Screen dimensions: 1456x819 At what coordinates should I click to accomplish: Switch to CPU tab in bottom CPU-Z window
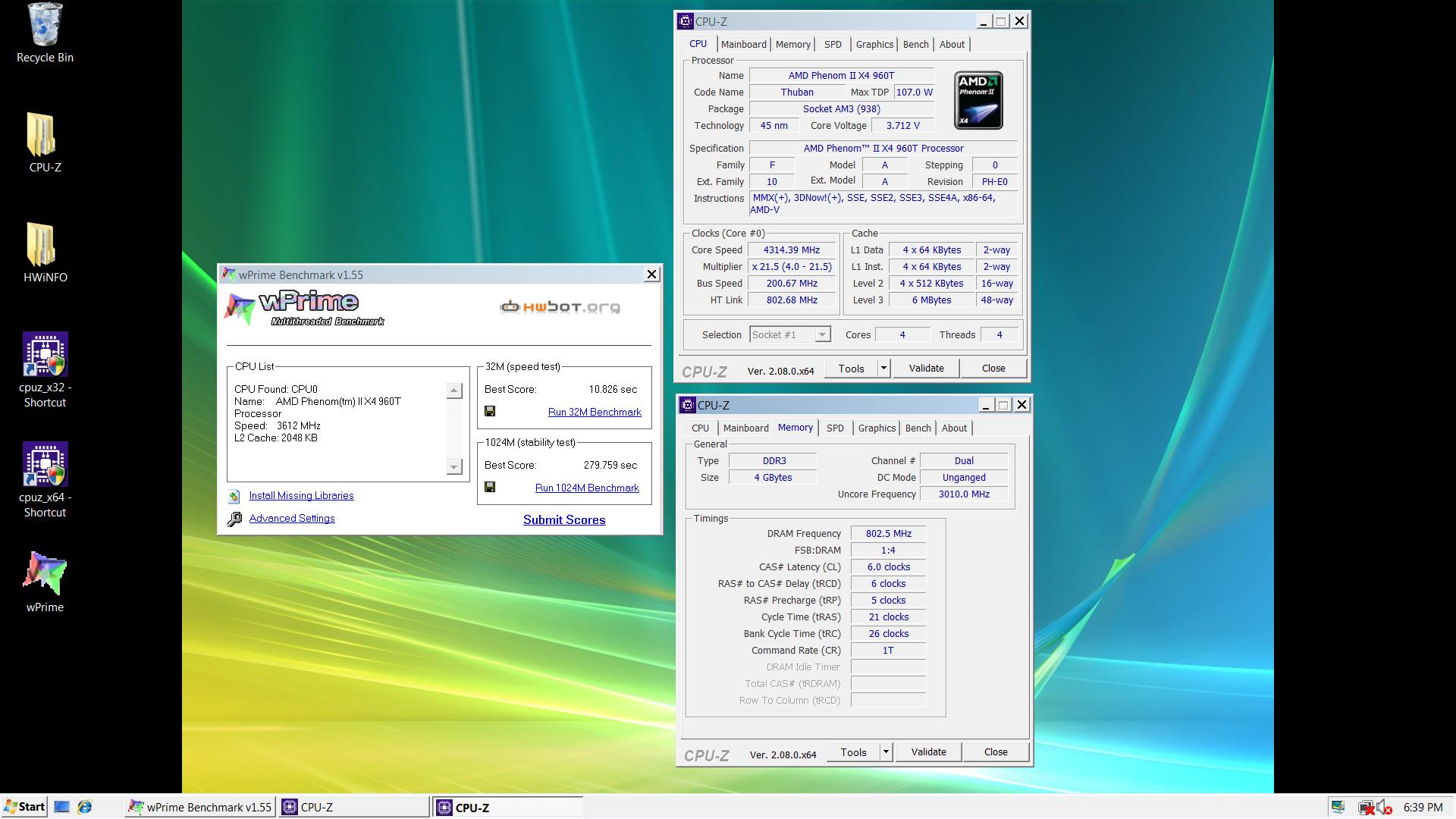700,428
